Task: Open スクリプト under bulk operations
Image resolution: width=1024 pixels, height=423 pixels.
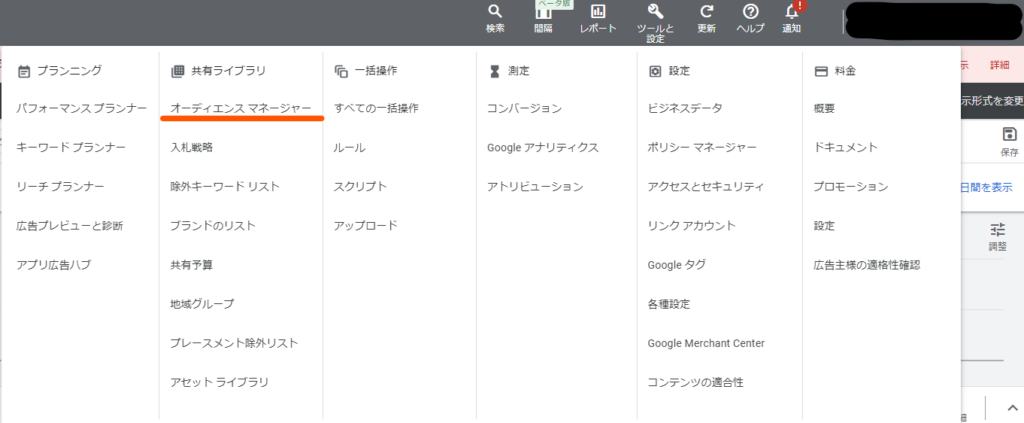Action: click(x=360, y=186)
